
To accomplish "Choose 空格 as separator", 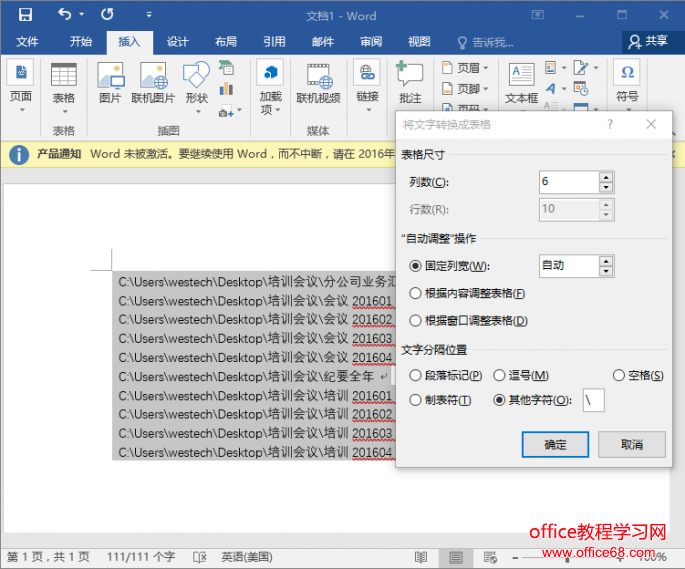I will [638, 375].
